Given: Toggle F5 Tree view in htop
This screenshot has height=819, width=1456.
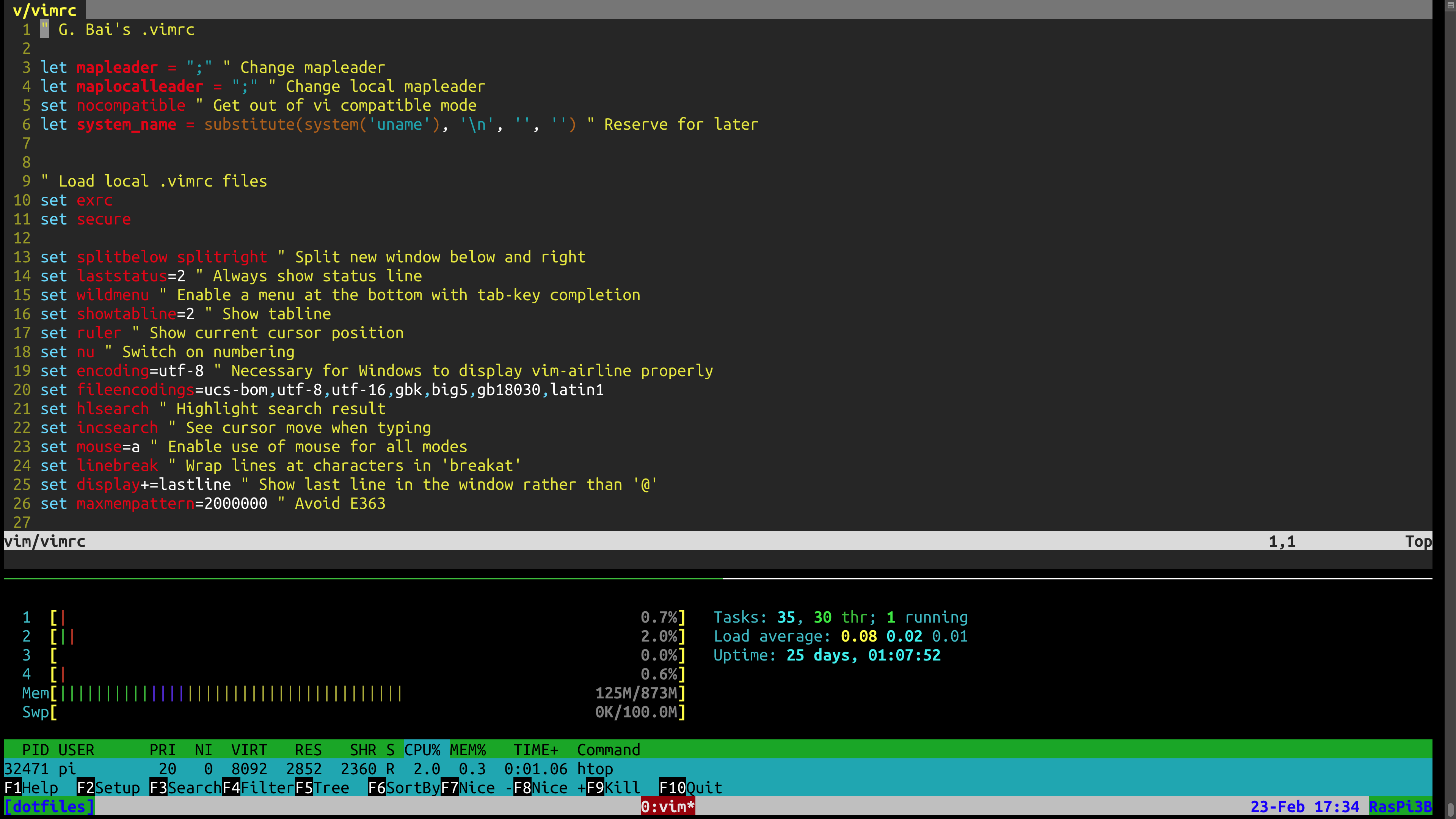Looking at the screenshot, I should (x=322, y=788).
